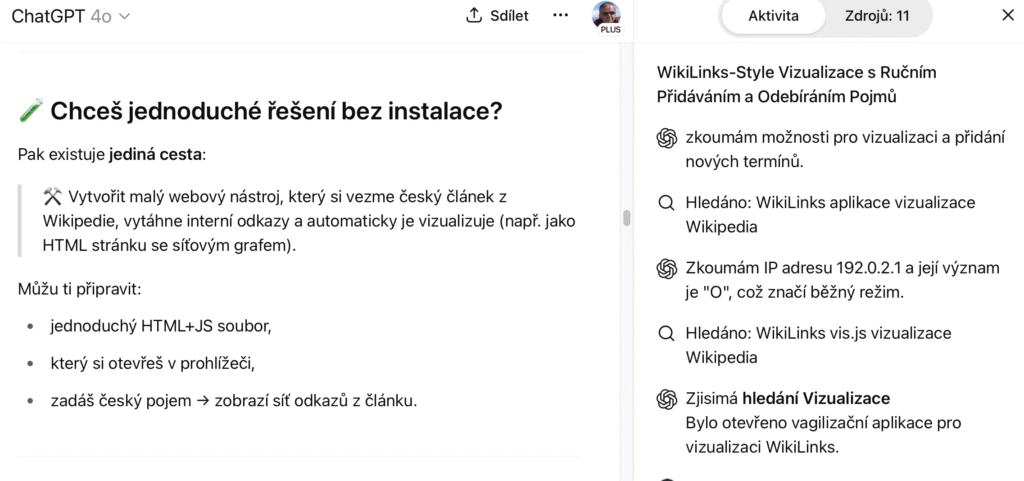
Task: Open the three-dot more options menu
Action: click(560, 15)
